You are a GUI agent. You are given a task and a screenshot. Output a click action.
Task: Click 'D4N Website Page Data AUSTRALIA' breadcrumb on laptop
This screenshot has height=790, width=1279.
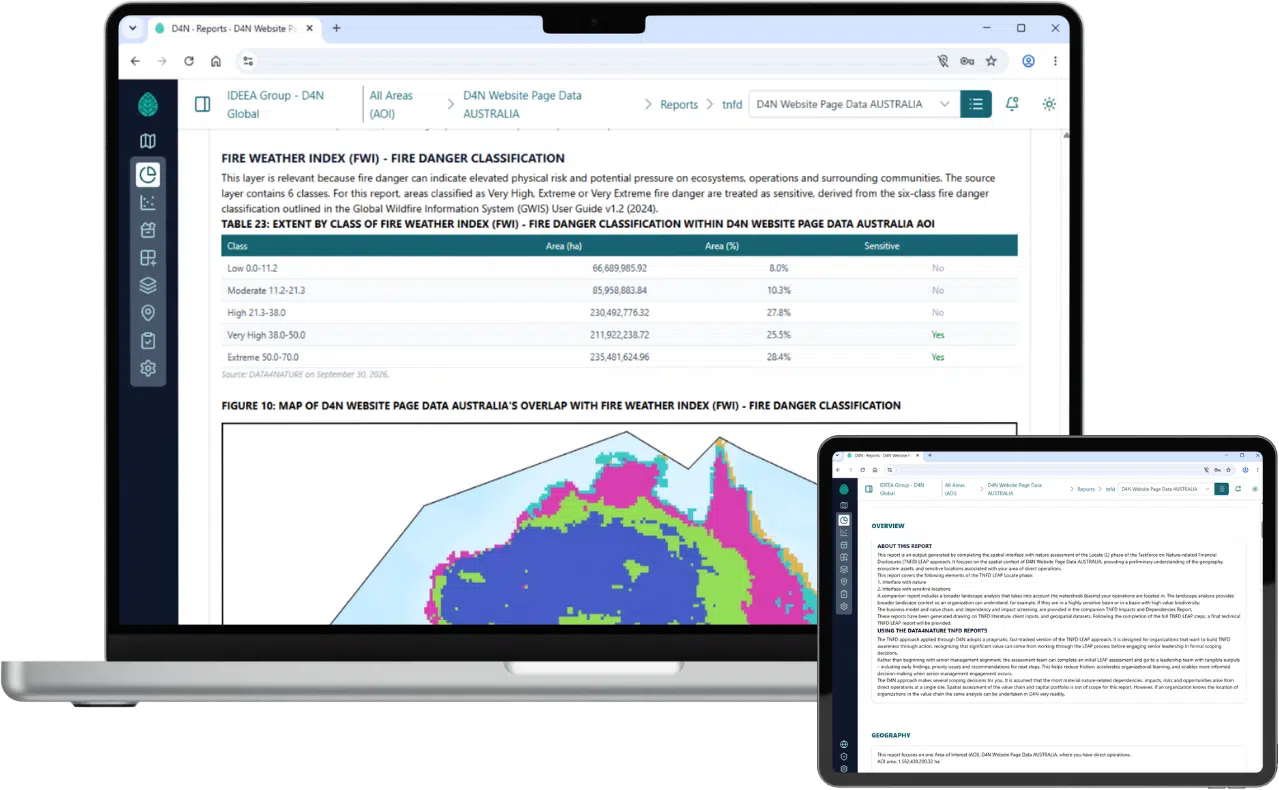pyautogui.click(x=522, y=104)
